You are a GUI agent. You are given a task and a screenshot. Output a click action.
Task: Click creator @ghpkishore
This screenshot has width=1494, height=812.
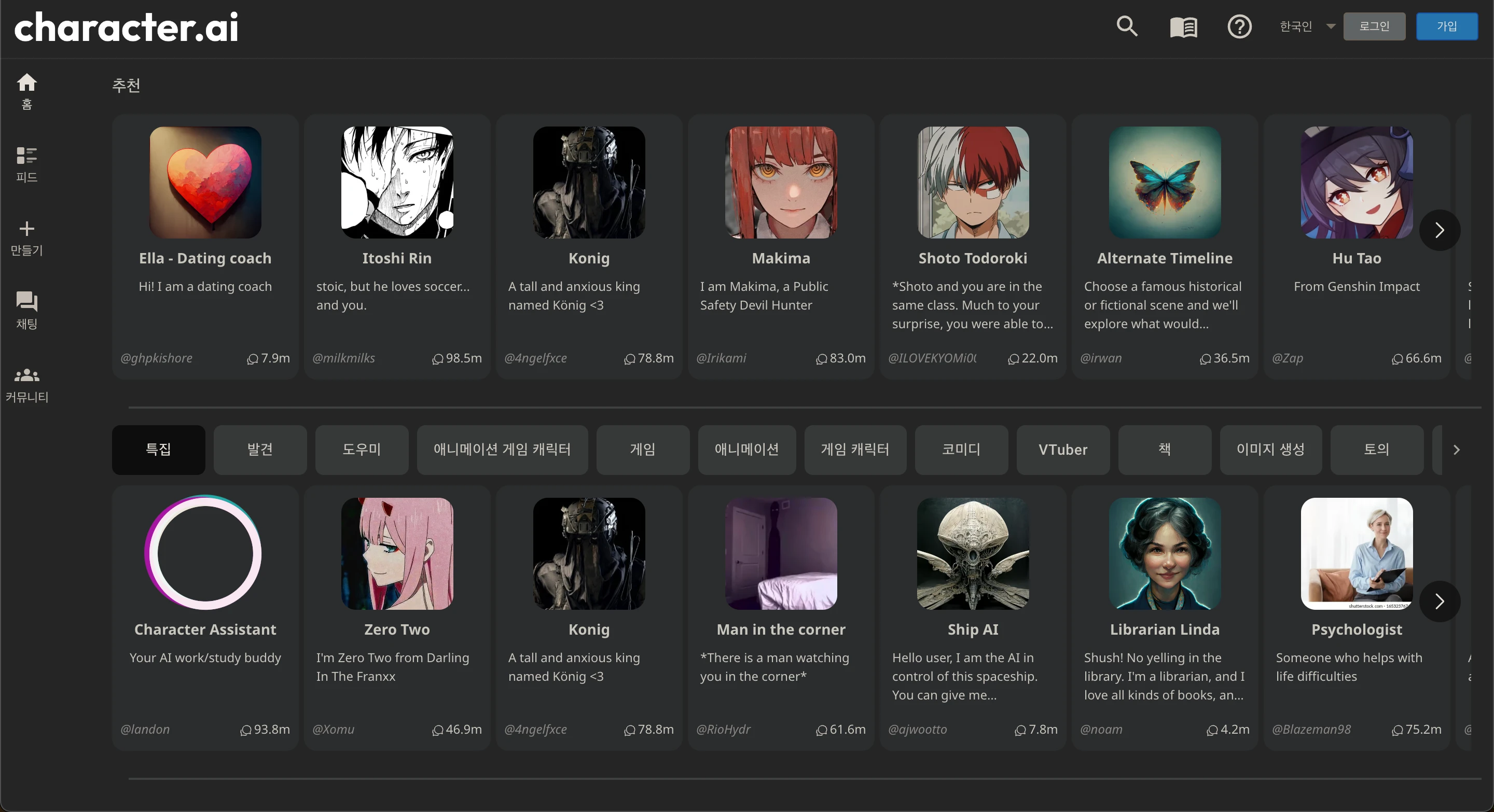point(157,359)
